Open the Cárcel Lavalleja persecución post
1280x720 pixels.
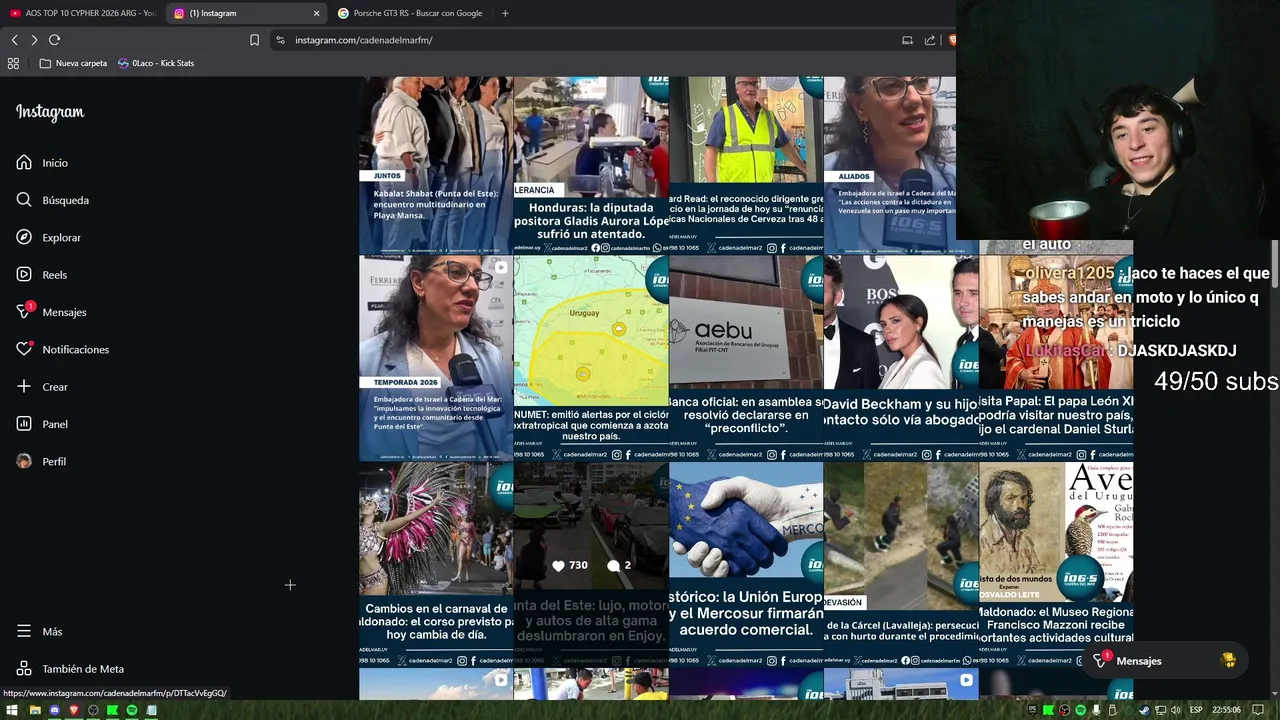(901, 564)
